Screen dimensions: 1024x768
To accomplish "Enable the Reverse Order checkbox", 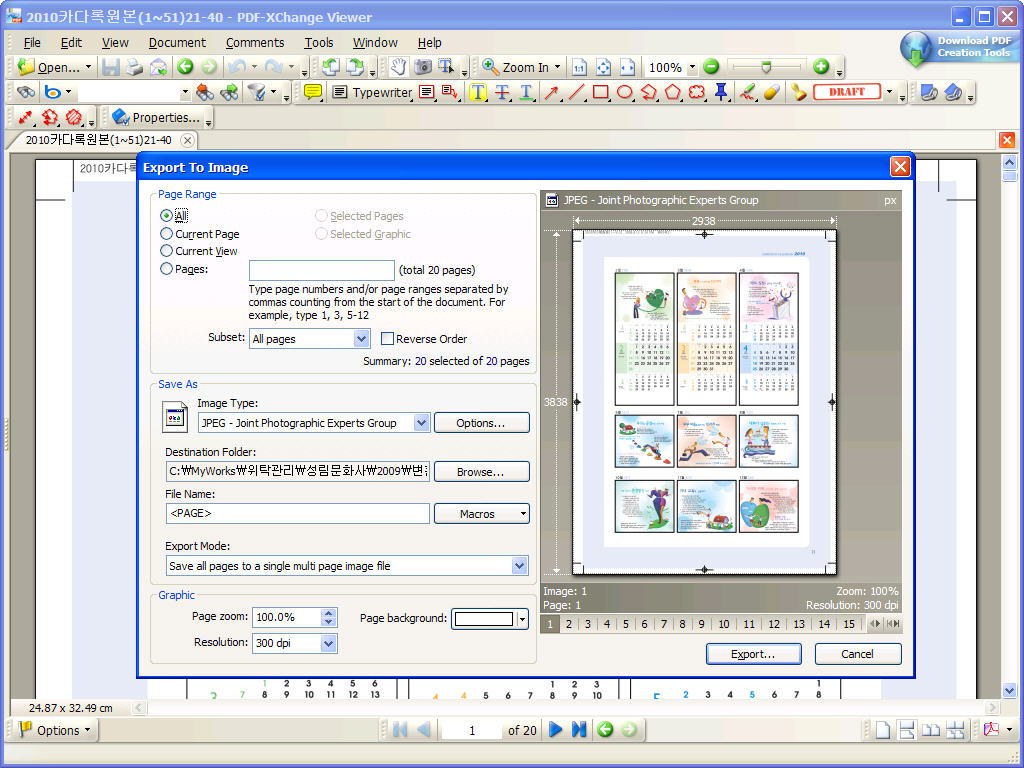I will point(388,339).
